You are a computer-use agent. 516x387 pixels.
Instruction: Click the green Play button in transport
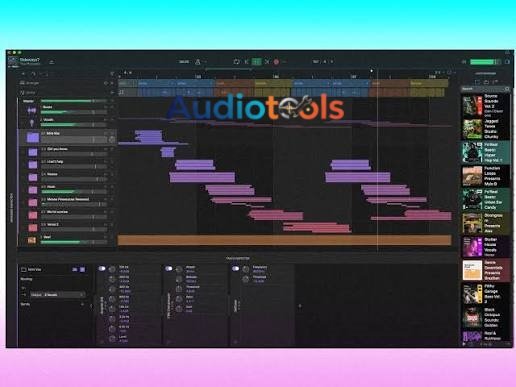point(256,62)
